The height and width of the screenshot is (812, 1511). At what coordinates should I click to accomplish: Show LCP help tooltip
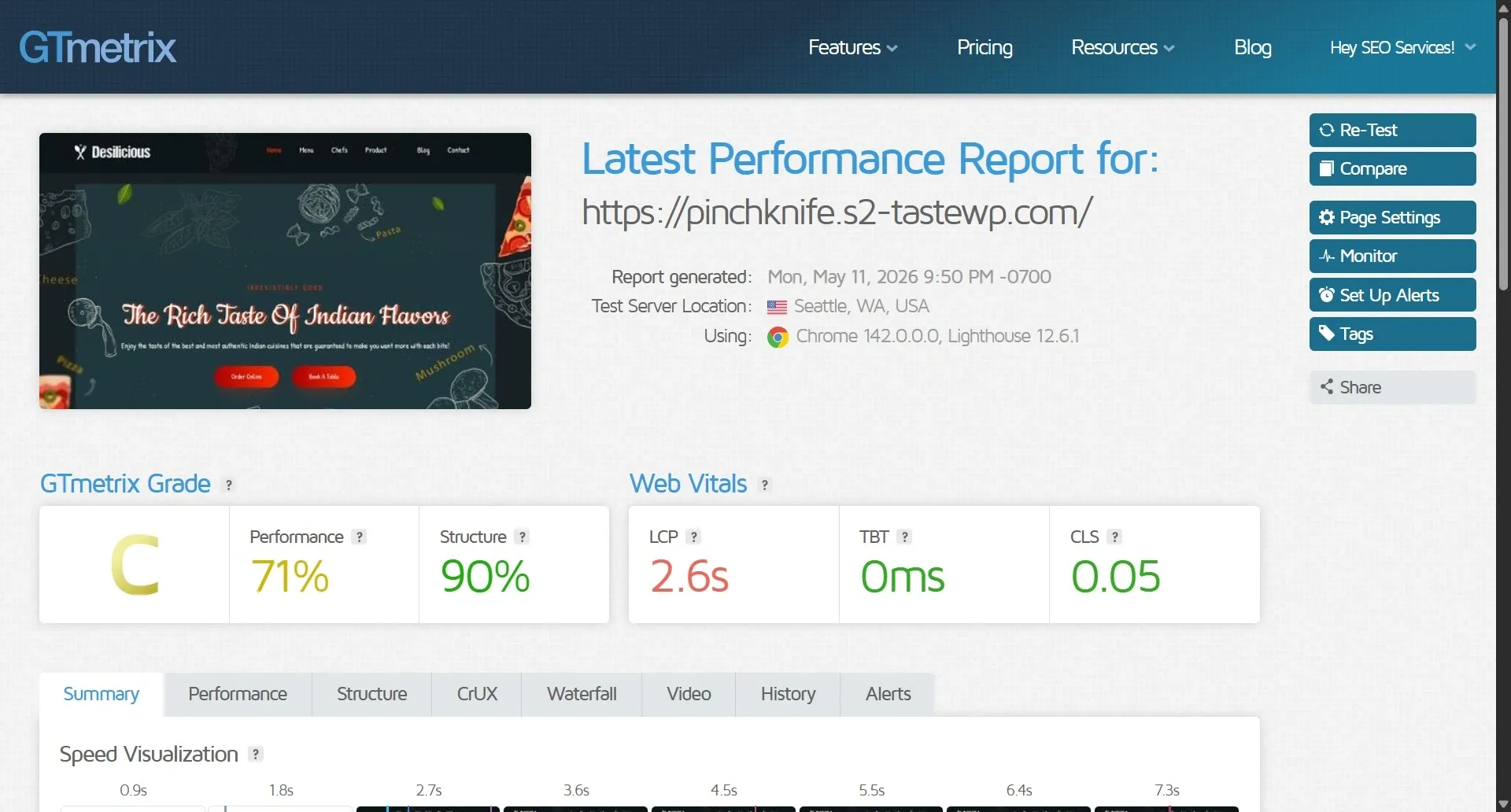693,537
